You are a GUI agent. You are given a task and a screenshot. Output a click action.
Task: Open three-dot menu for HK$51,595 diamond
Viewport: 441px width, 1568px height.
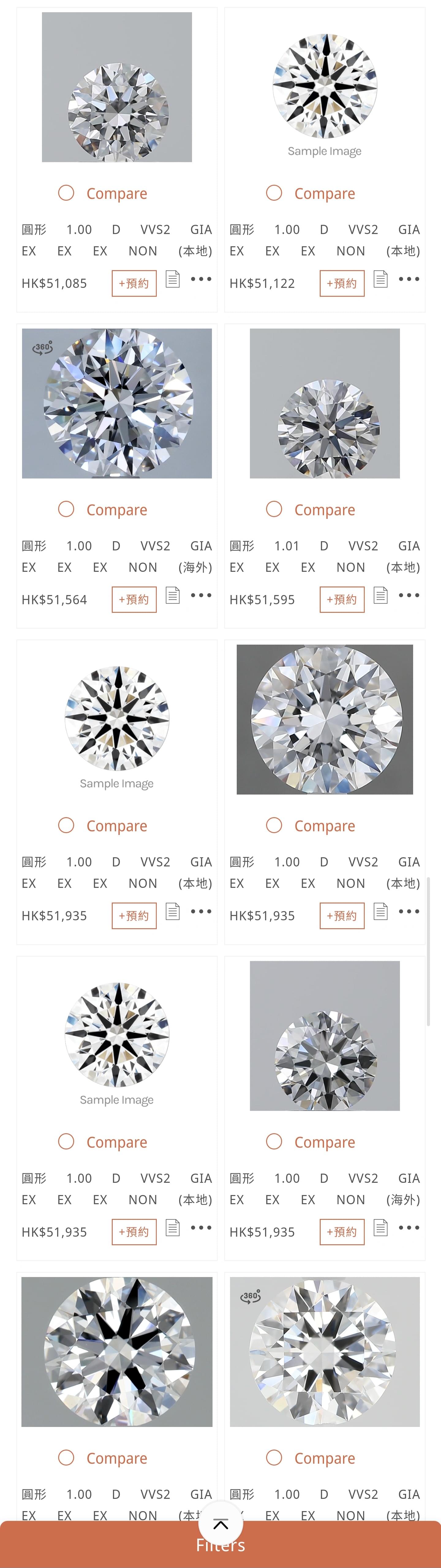(x=409, y=595)
